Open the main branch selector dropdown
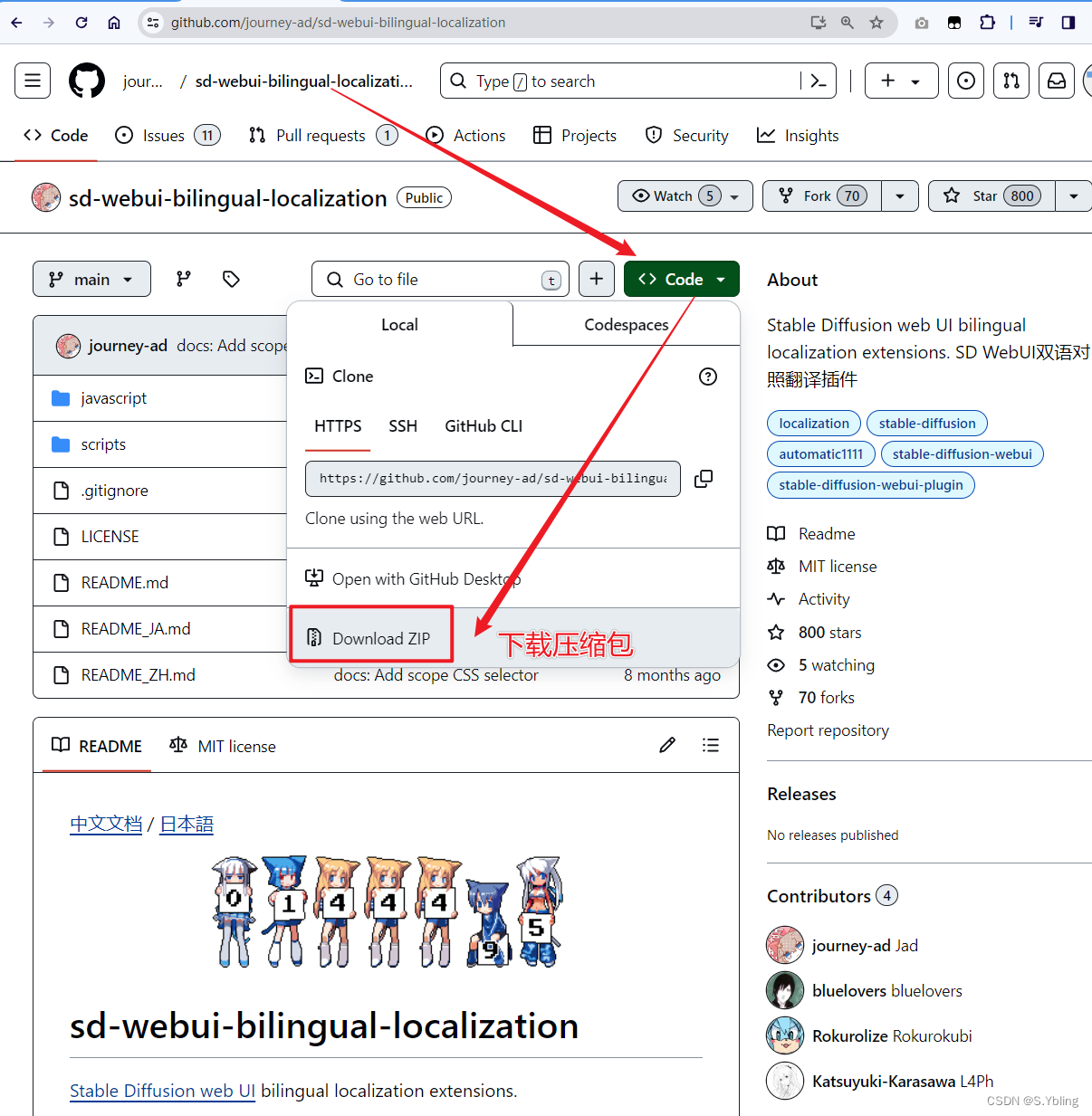 point(91,279)
